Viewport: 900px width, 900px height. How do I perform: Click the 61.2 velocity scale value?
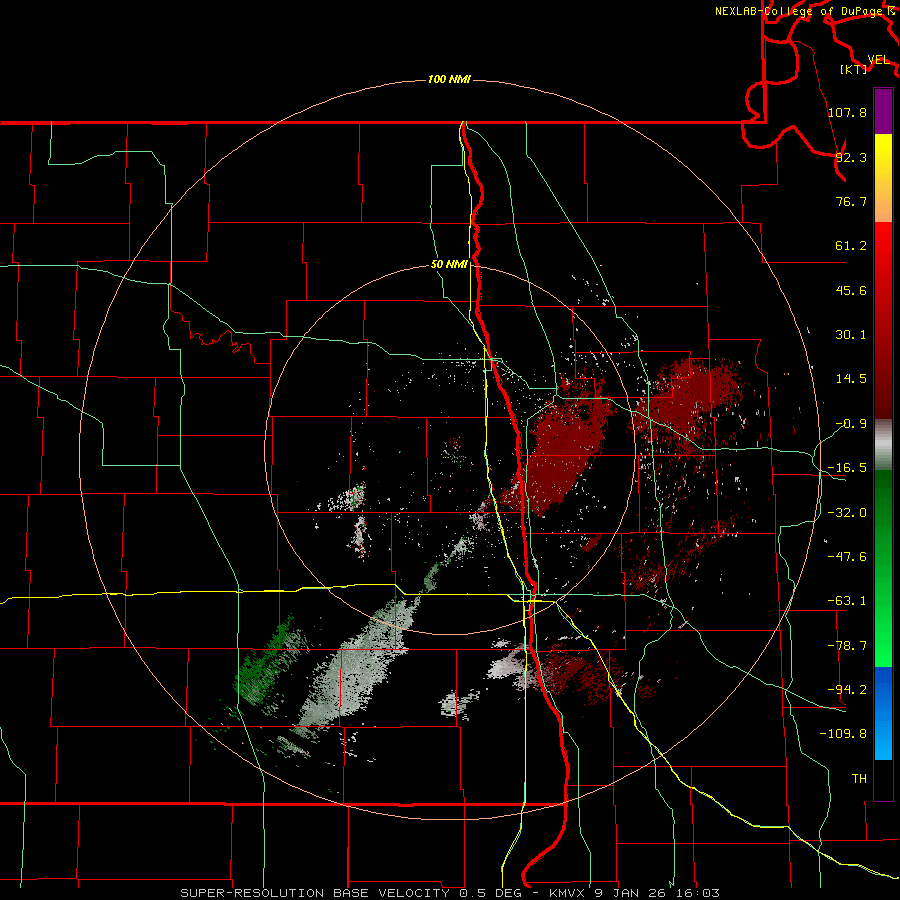coord(851,246)
